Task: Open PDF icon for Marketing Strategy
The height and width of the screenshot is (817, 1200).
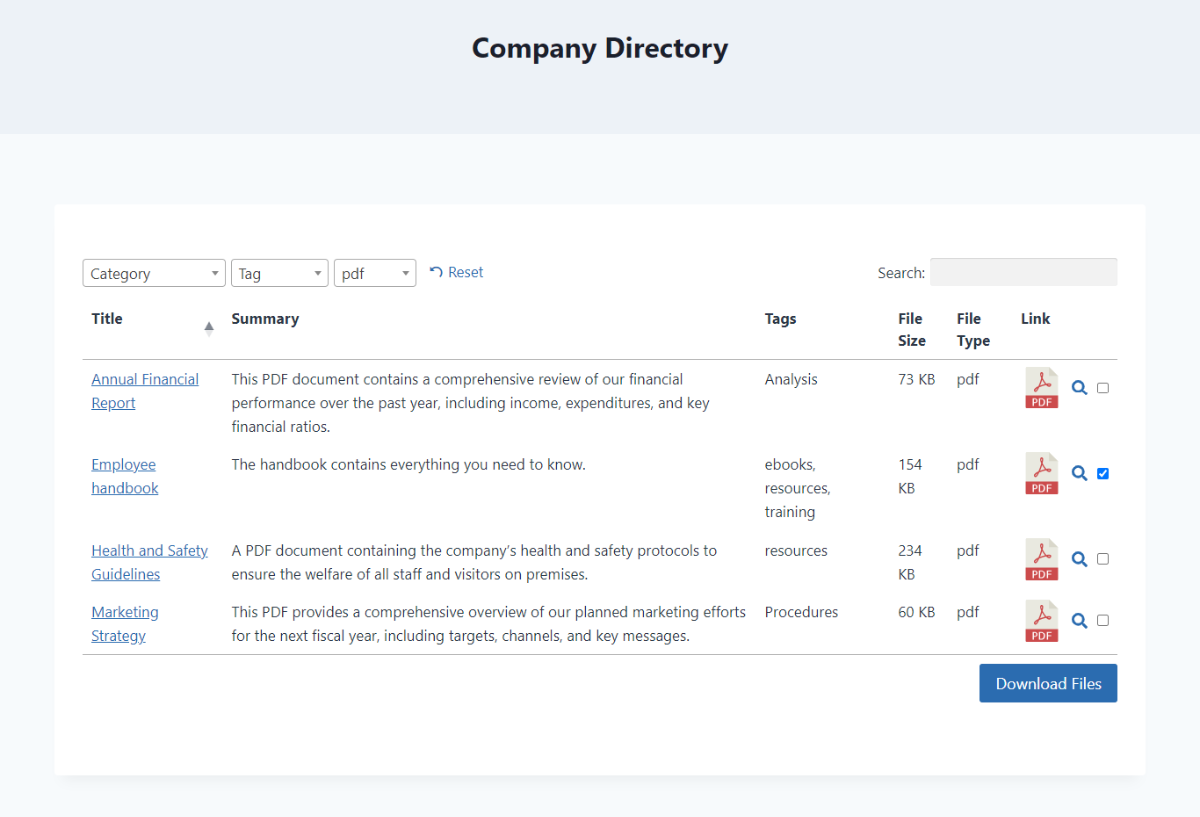Action: pos(1042,621)
